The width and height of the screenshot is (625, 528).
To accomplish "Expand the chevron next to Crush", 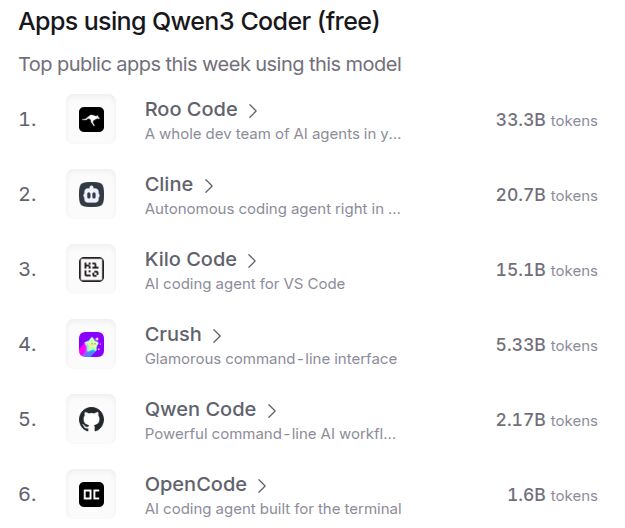I will point(216,336).
